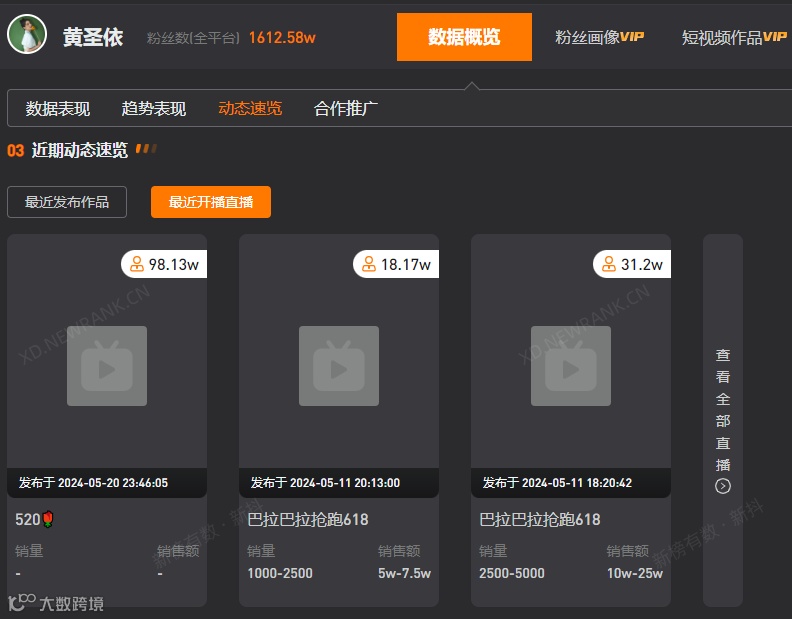Viewport: 792px width, 619px height.
Task: Open 巴拉巴拉抢跑618 title with sales 10w-25w
Action: click(x=540, y=519)
